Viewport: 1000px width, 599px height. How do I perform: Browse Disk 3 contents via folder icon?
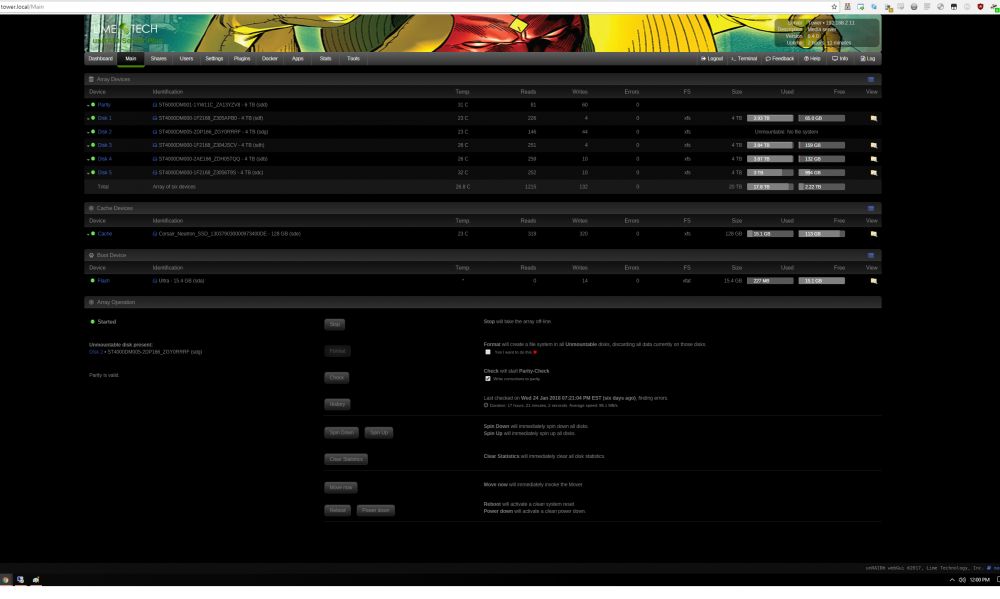[x=874, y=145]
